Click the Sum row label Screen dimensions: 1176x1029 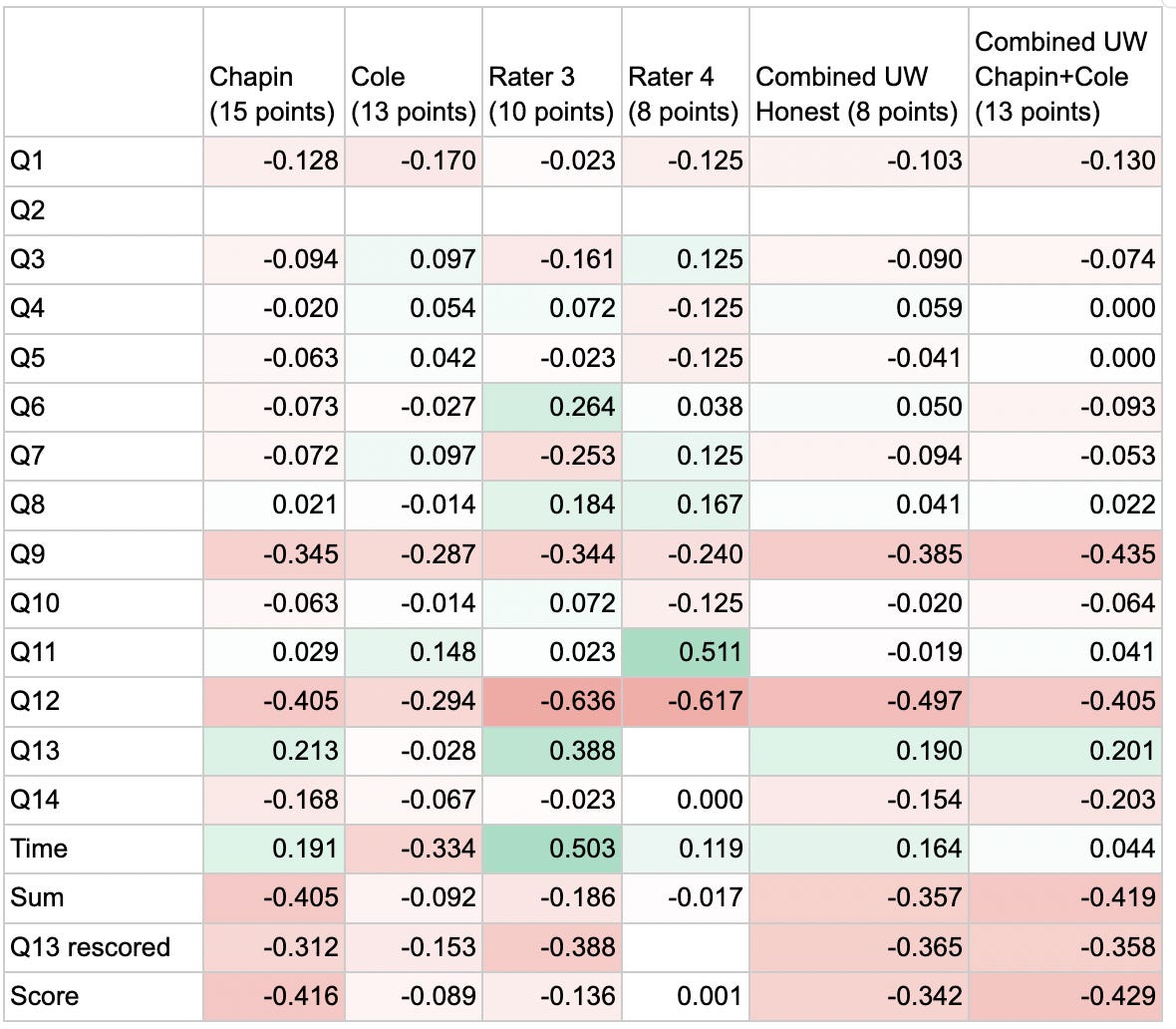[x=104, y=897]
